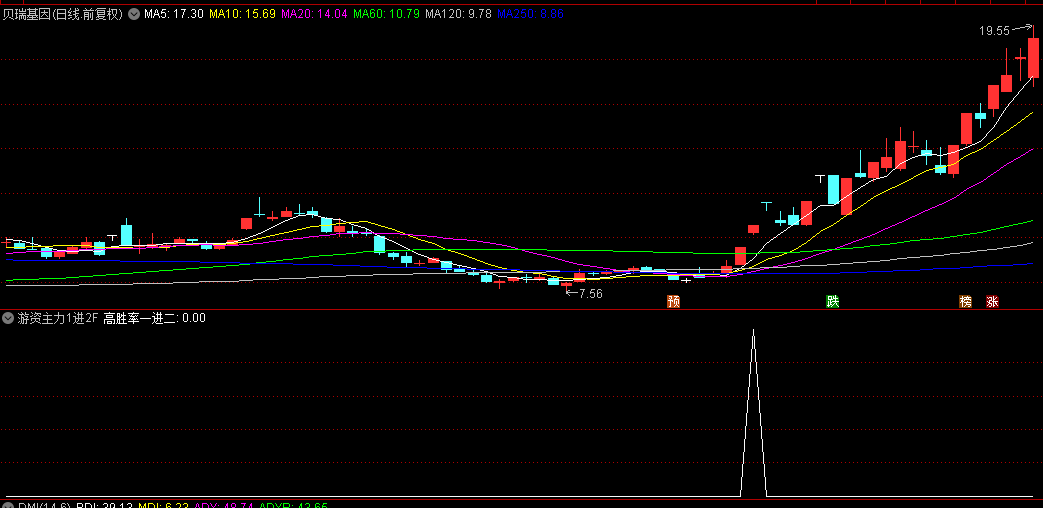This screenshot has width=1043, height=508.
Task: Click the peak of the white signal spike
Action: point(753,330)
